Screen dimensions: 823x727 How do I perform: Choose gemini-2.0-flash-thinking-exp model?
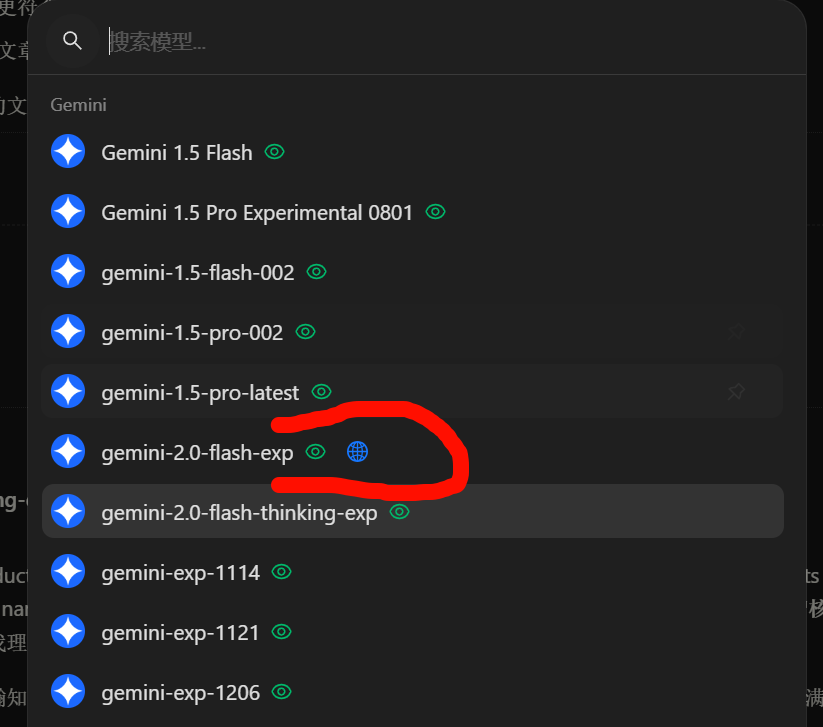pos(412,511)
